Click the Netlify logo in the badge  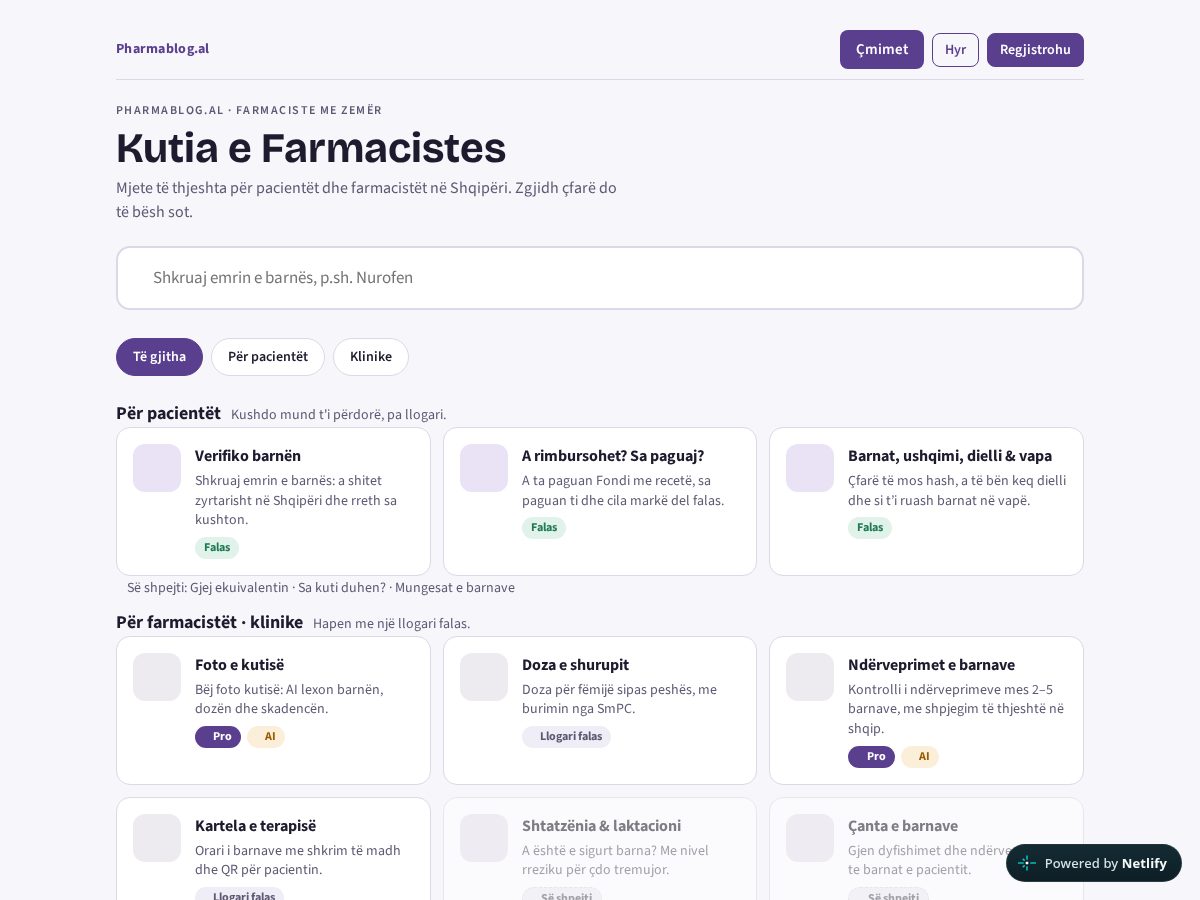coord(1027,863)
